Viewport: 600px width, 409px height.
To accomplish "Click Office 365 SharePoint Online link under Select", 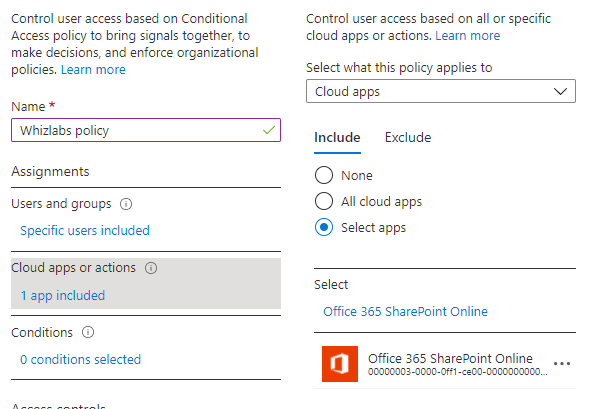I will pyautogui.click(x=405, y=311).
